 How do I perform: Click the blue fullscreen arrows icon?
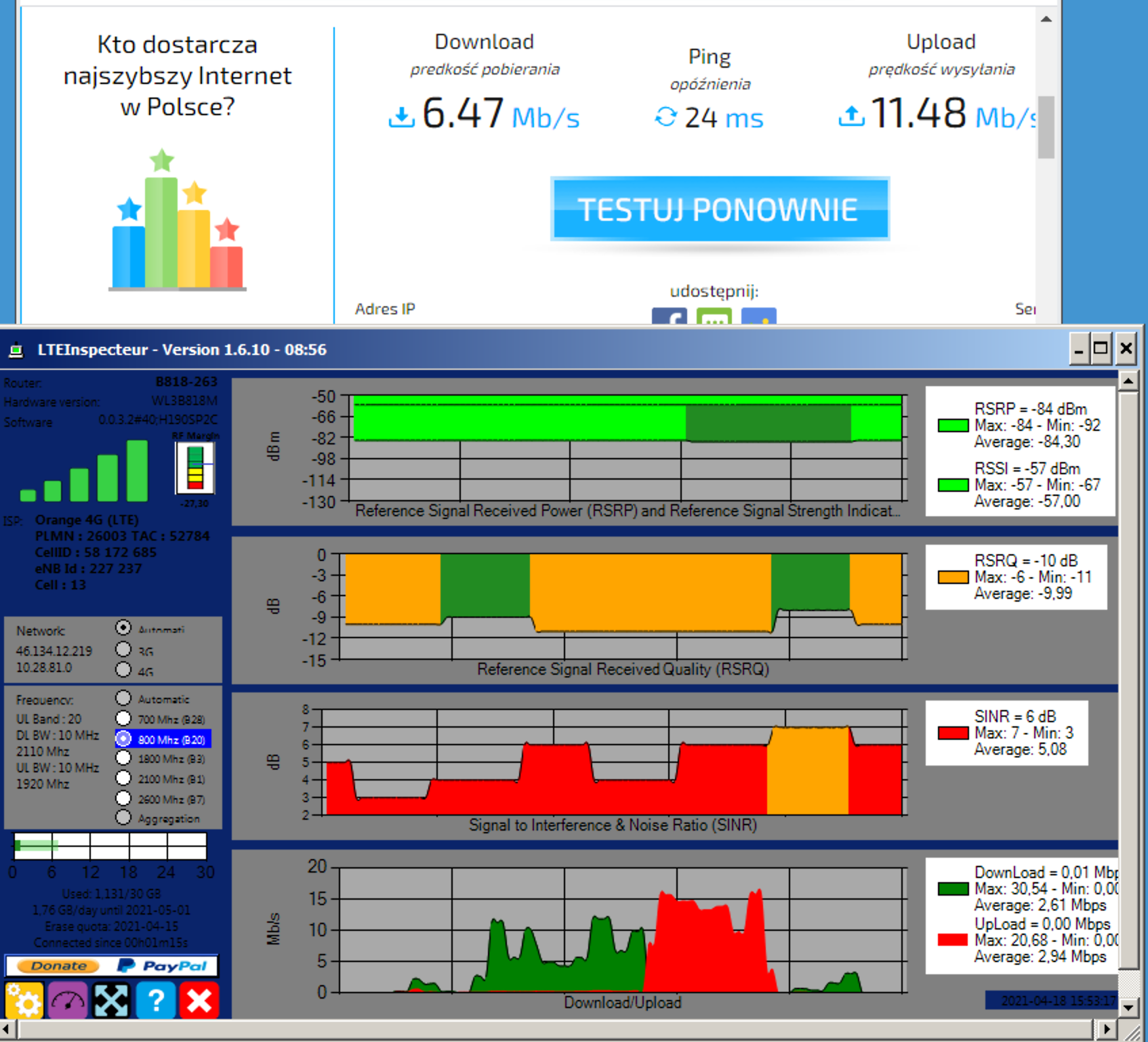coord(112,1000)
